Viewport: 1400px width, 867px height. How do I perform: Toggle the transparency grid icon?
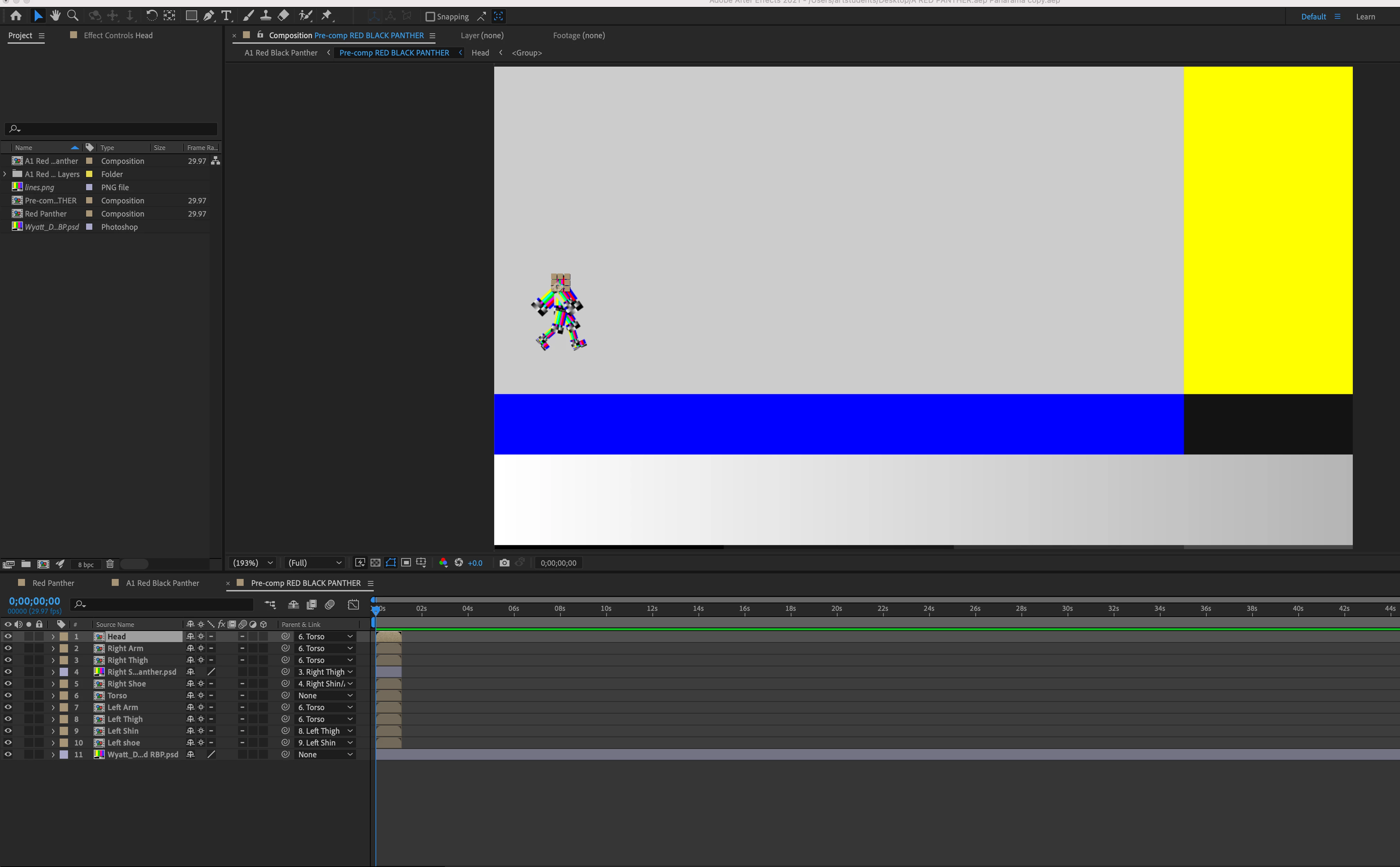pyautogui.click(x=376, y=563)
